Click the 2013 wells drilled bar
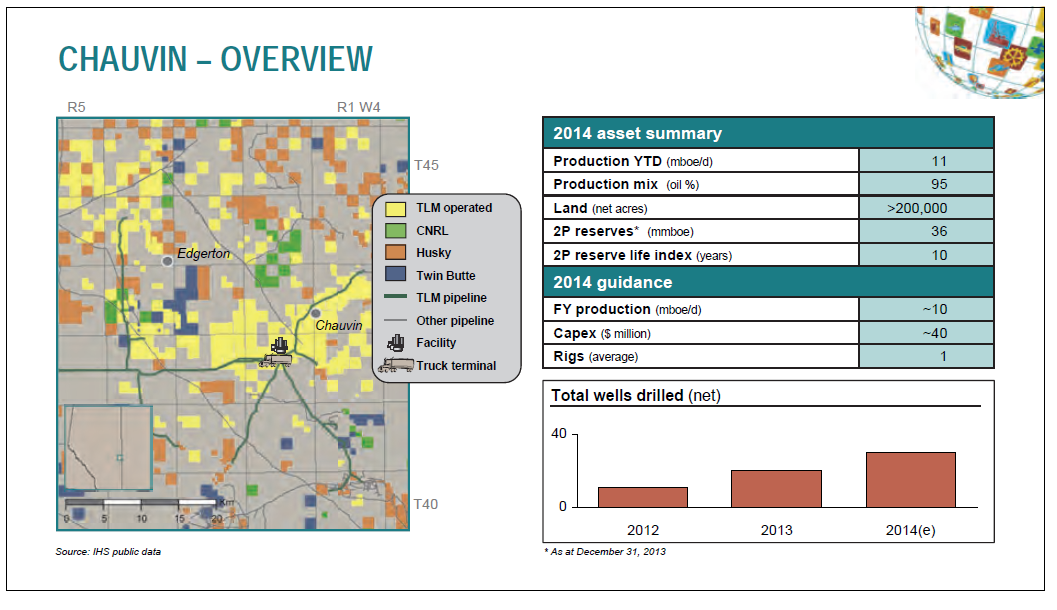This screenshot has height=610, width=1057. (x=777, y=489)
